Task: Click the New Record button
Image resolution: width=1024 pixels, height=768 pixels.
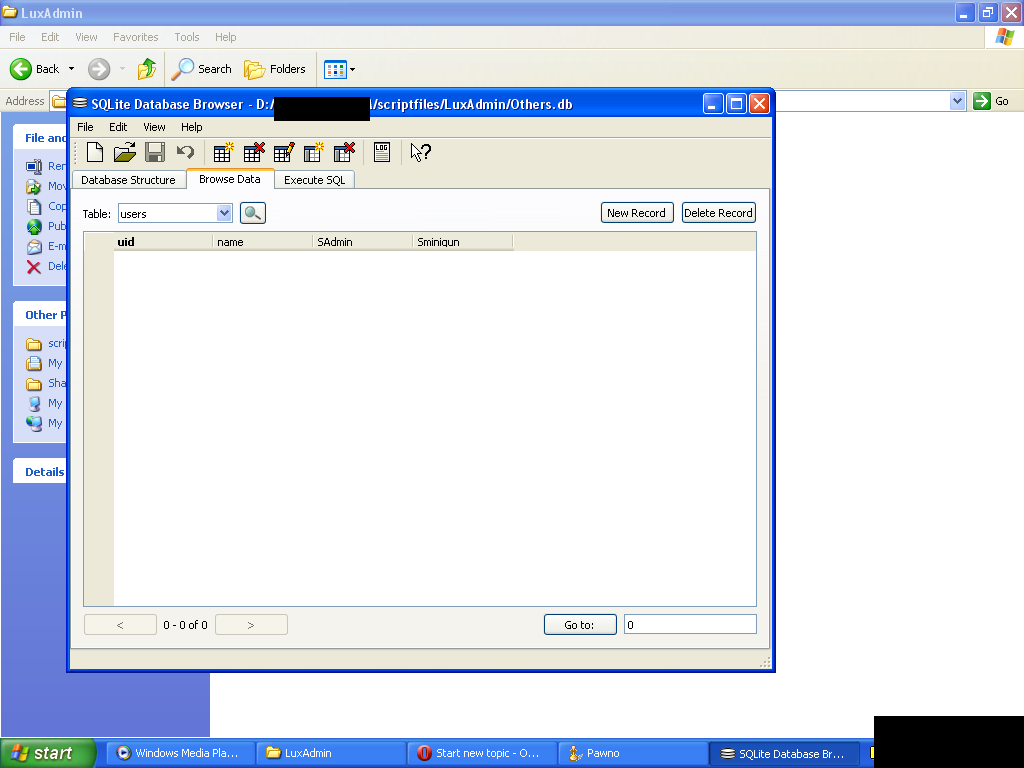Action: point(637,213)
